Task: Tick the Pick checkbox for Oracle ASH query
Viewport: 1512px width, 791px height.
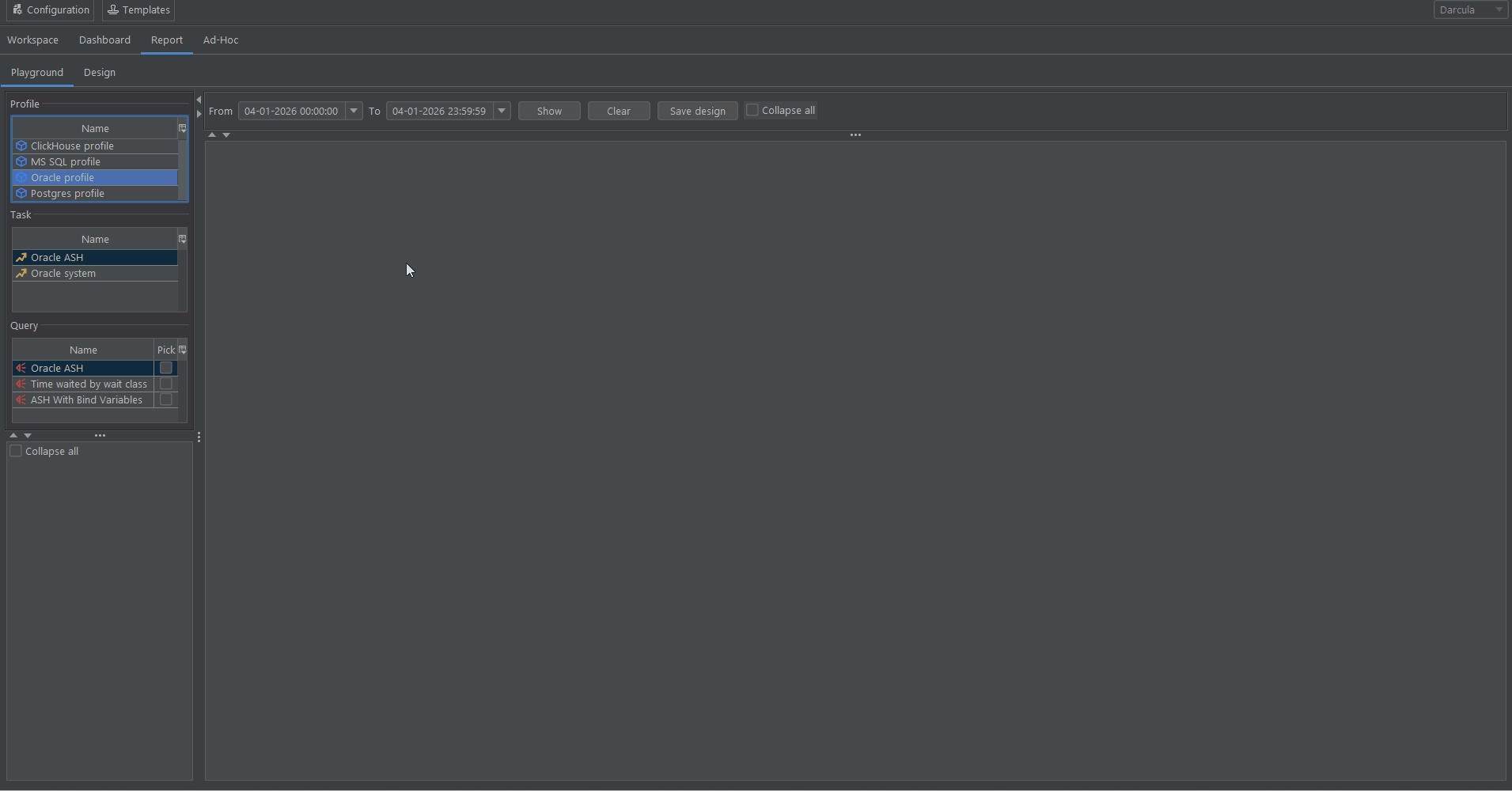Action: pyautogui.click(x=166, y=368)
